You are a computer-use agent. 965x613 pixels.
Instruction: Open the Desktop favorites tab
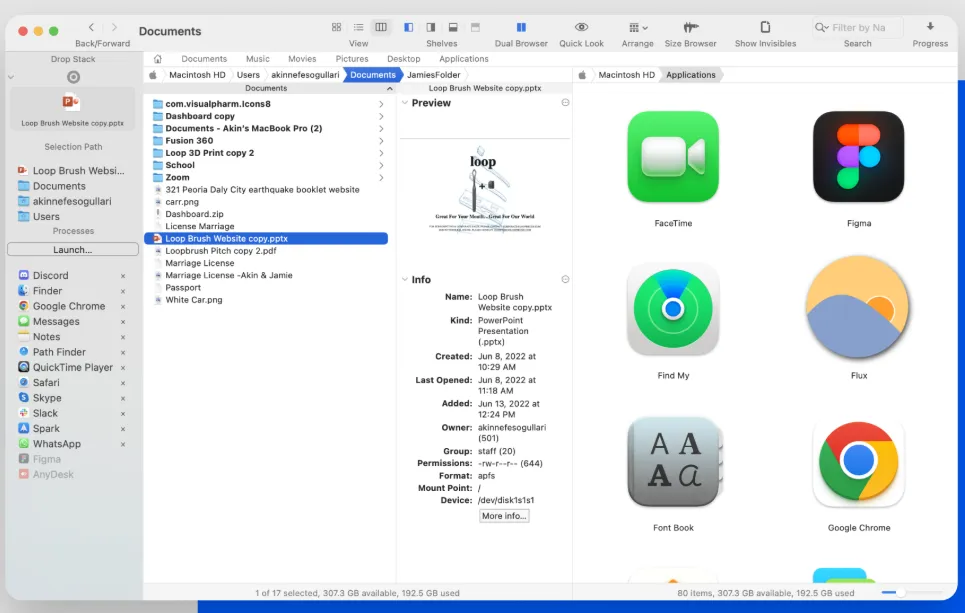tap(403, 59)
